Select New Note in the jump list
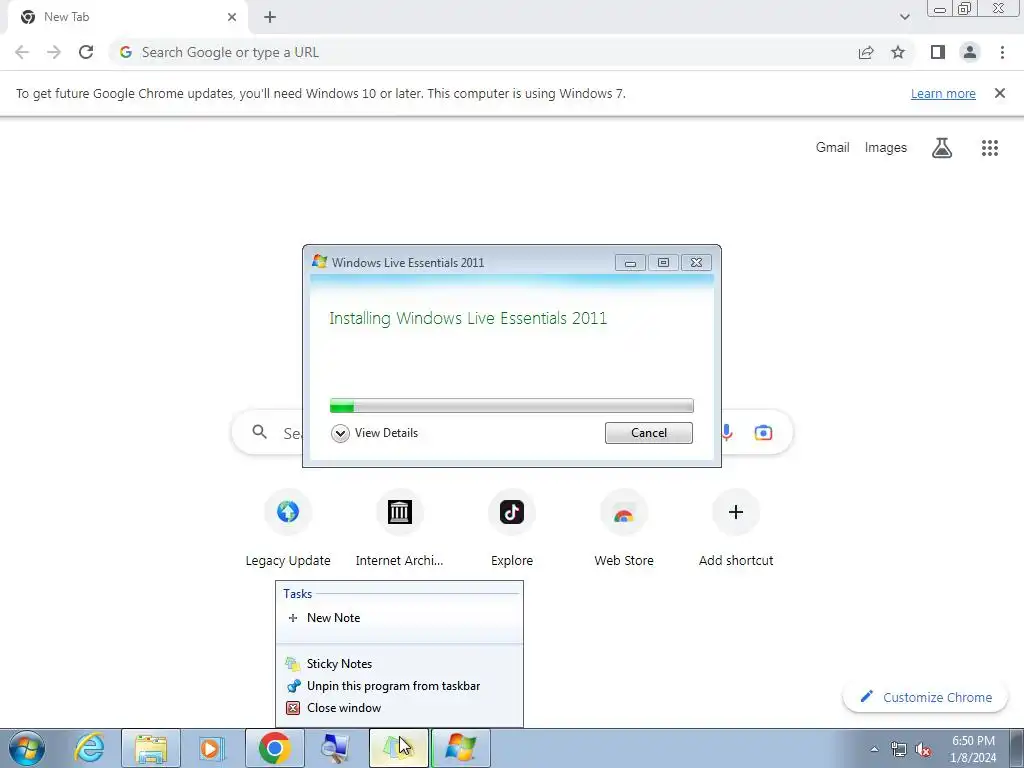This screenshot has height=768, width=1024. pyautogui.click(x=399, y=618)
